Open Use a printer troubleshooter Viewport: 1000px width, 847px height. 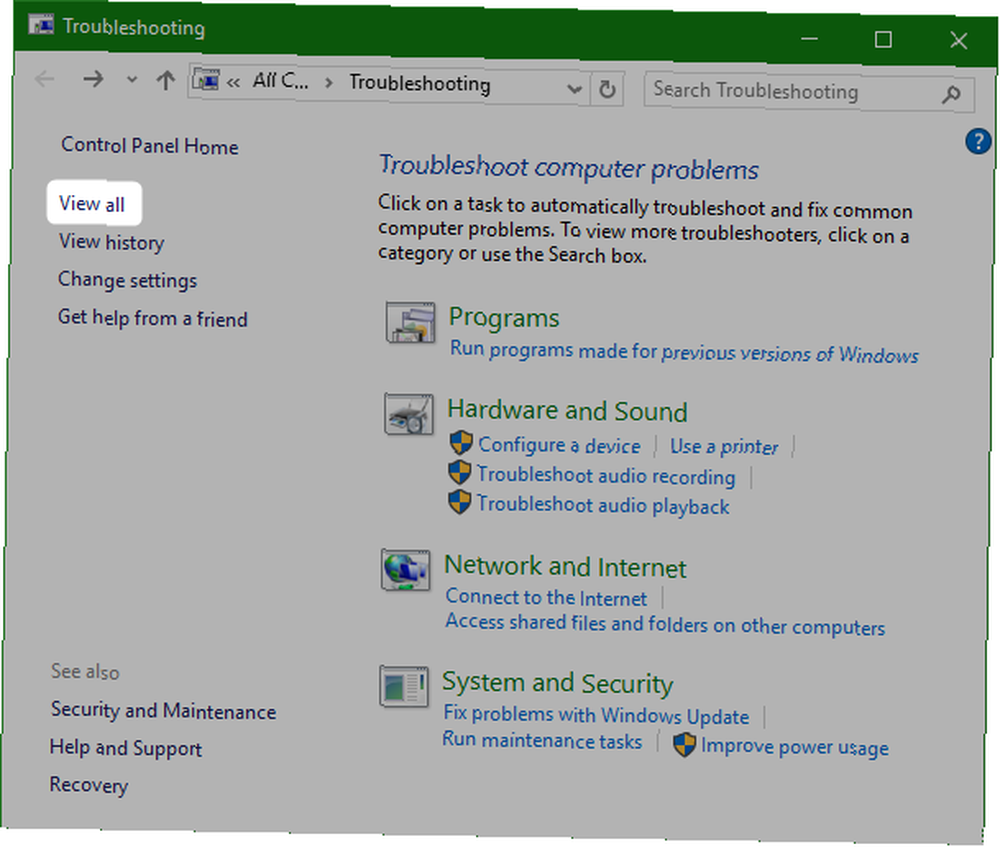[x=724, y=446]
